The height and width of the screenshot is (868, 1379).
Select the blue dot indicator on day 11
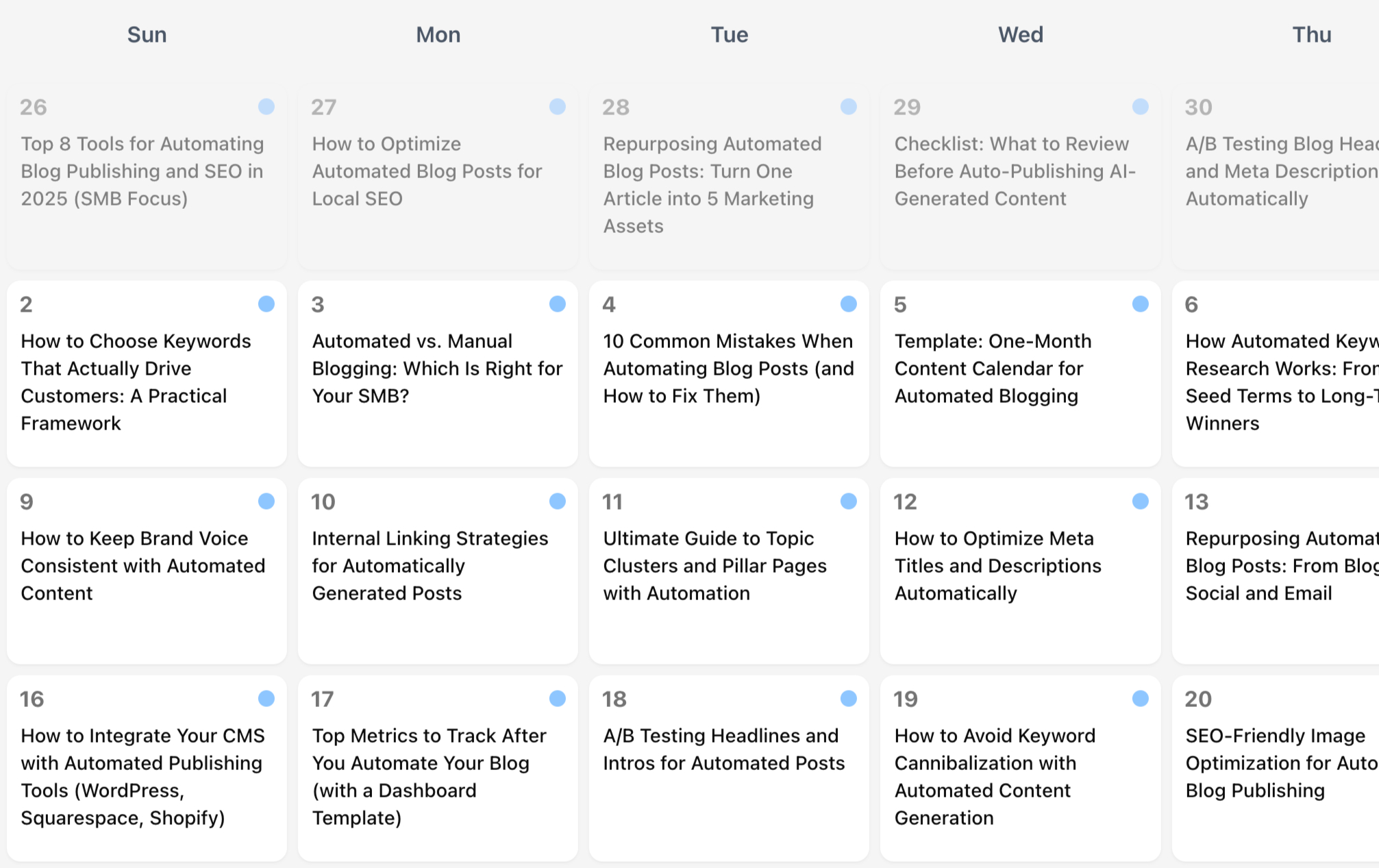point(848,501)
